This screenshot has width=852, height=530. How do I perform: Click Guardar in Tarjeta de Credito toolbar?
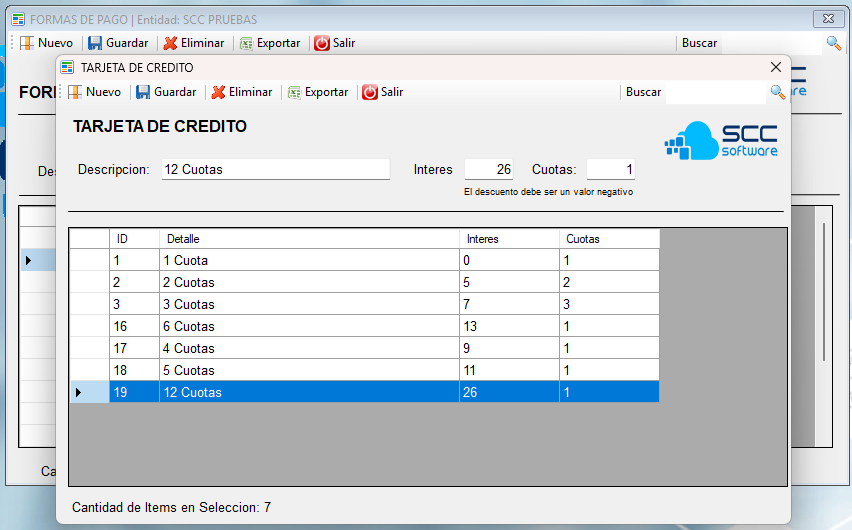coord(166,92)
